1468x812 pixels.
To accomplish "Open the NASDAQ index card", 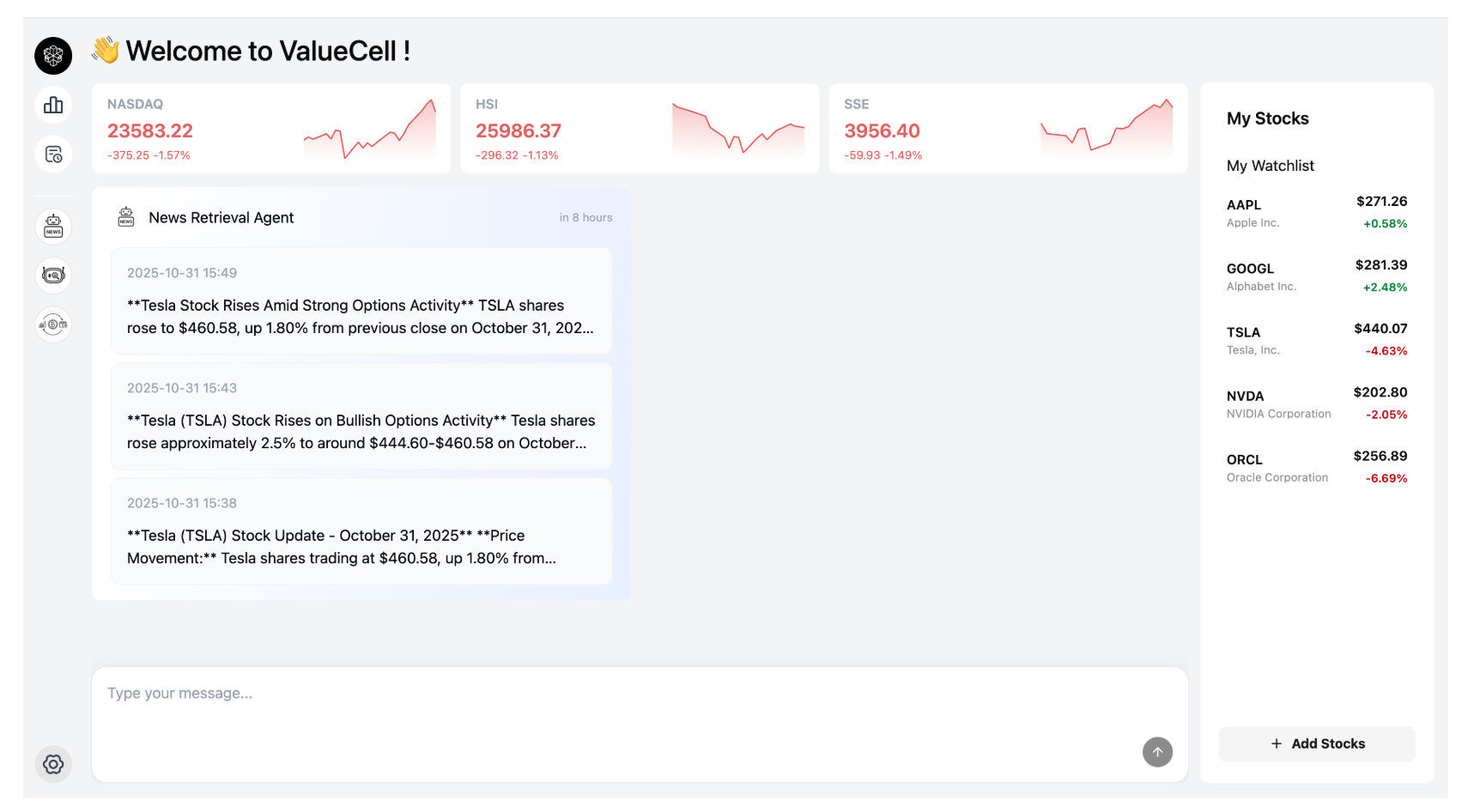I will 270,129.
